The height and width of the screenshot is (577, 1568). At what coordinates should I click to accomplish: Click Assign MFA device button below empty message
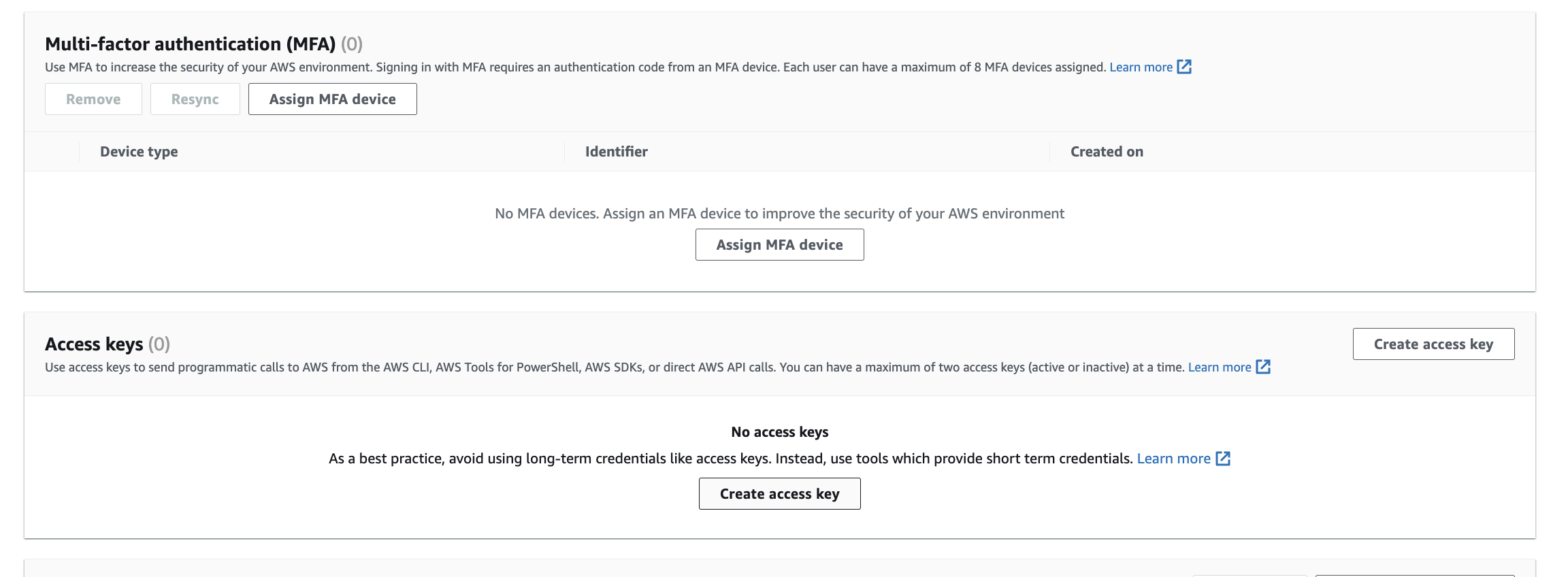779,245
